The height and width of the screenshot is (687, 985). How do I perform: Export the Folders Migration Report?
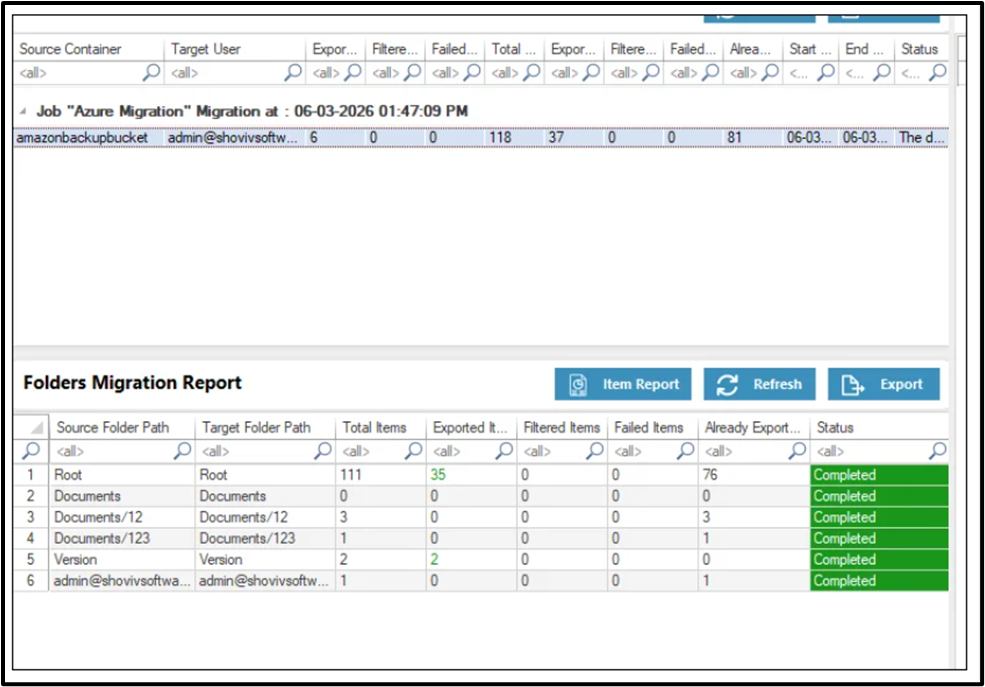tap(883, 384)
